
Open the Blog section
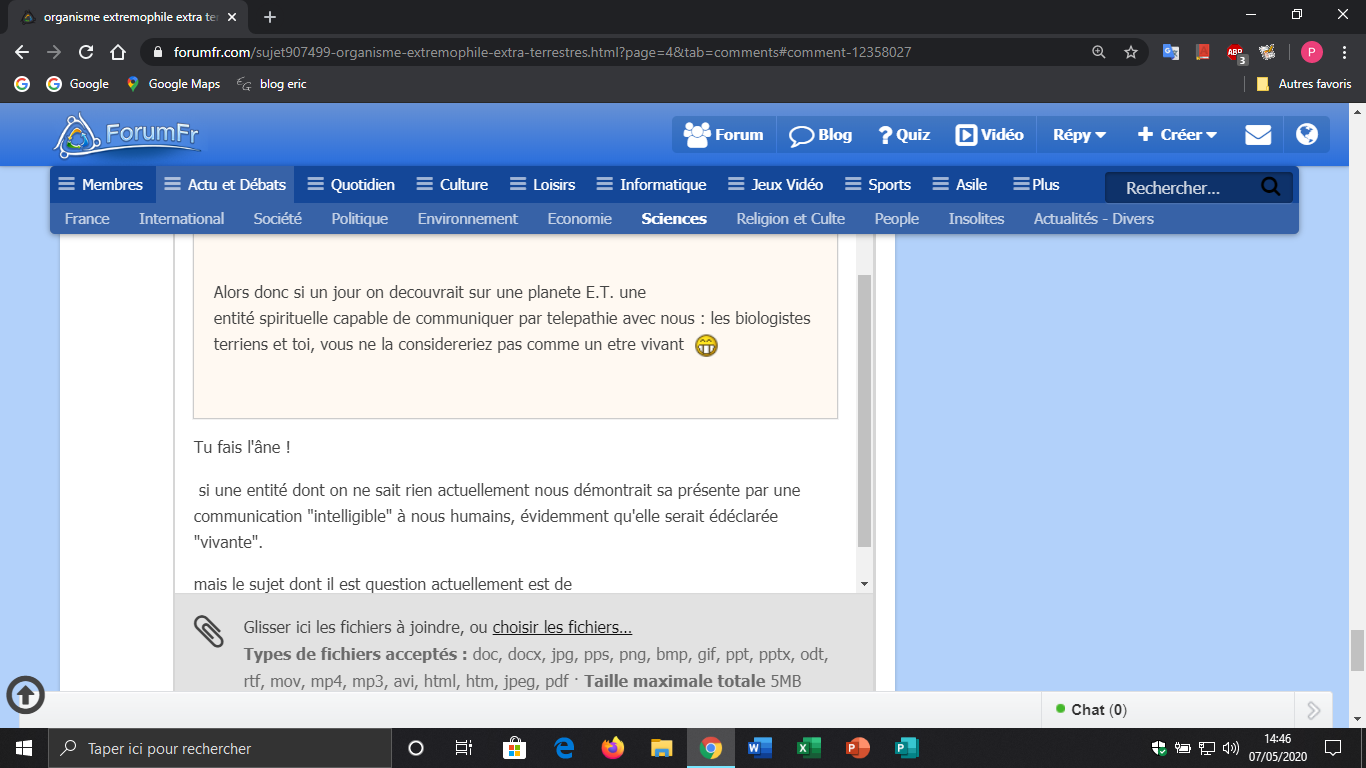[x=821, y=135]
